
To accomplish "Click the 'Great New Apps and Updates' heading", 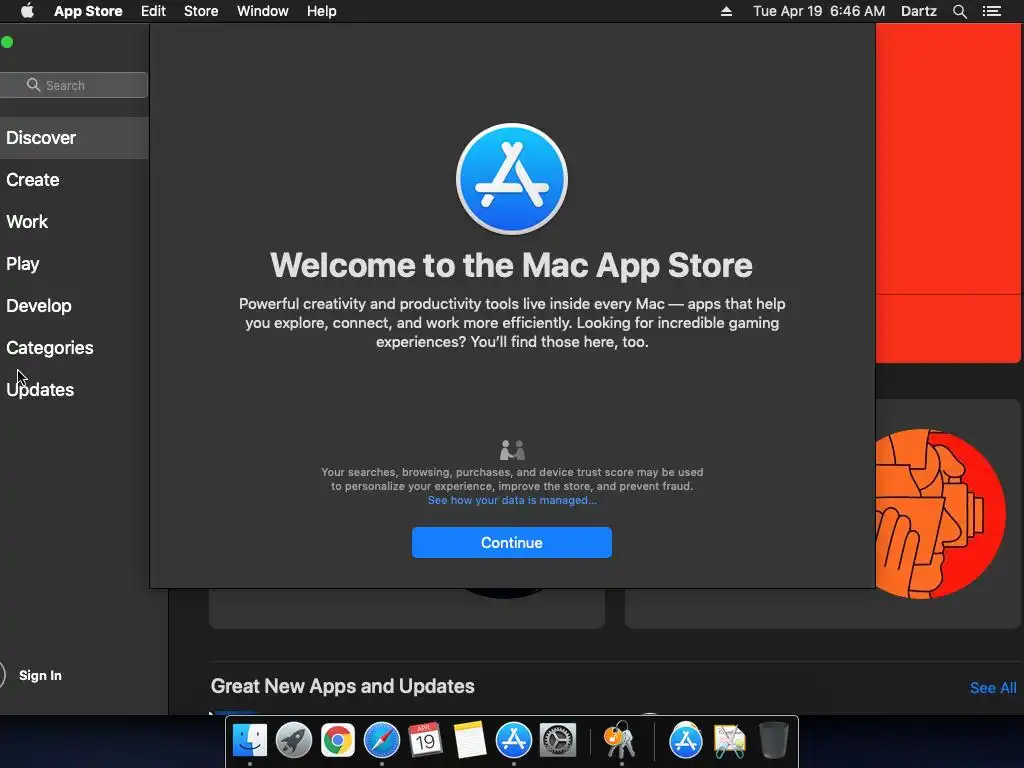I will (342, 686).
